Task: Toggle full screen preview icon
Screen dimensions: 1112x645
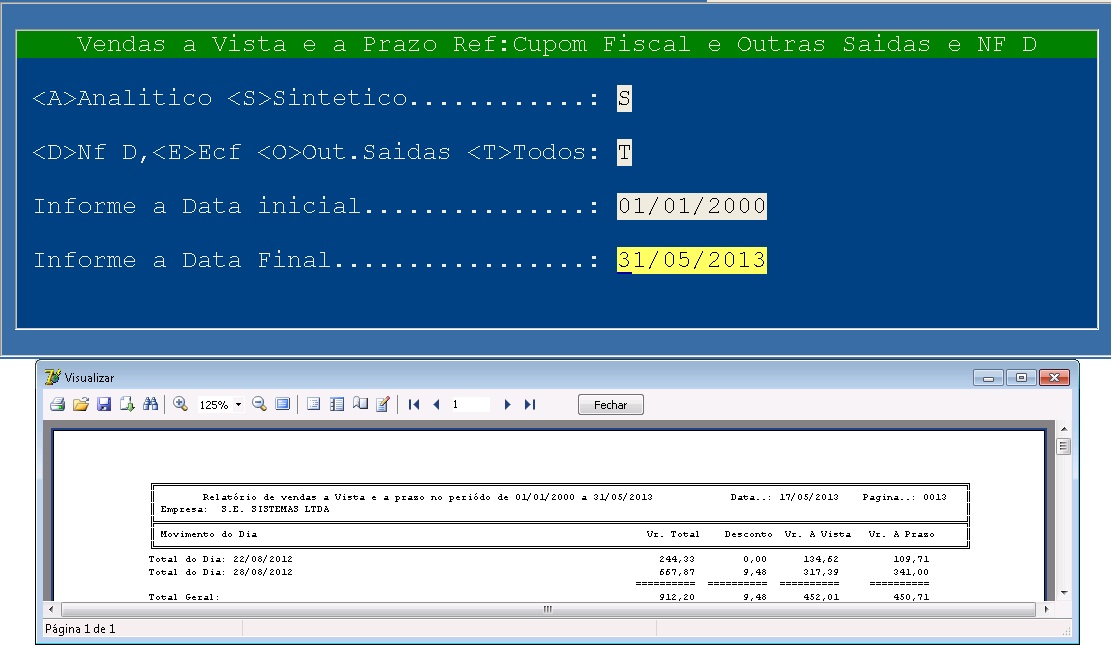Action: click(x=283, y=404)
